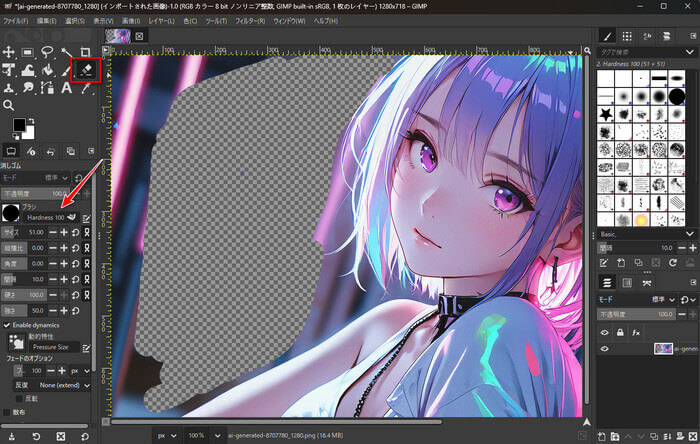Select the Paths tool
This screenshot has width=700, height=444.
coord(47,87)
